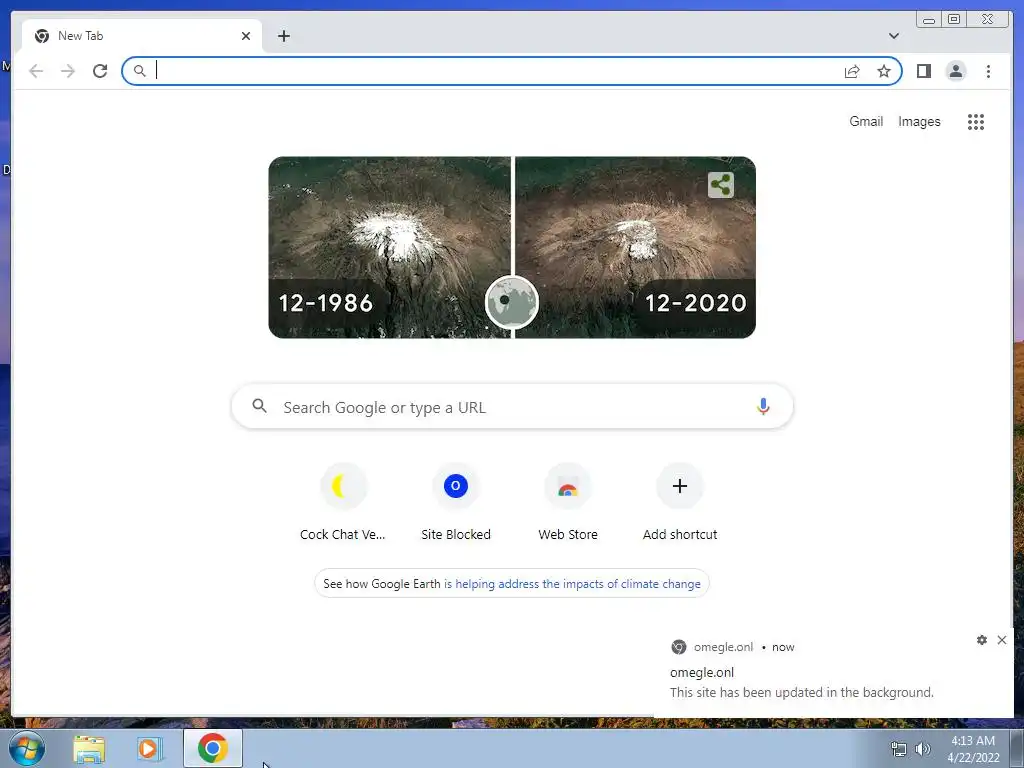Open the network tray icon
This screenshot has width=1024, height=768.
tap(899, 749)
